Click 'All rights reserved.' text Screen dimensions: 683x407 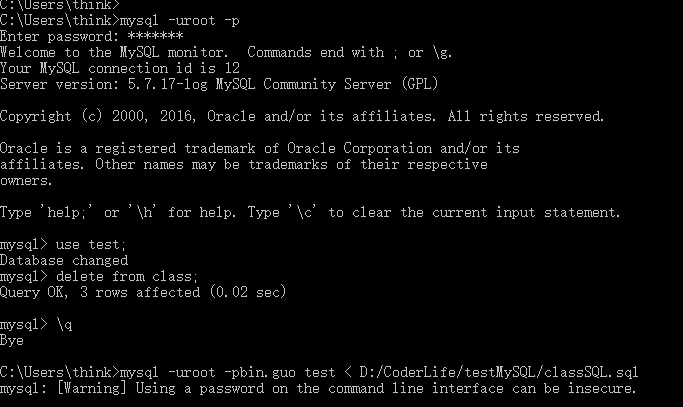click(x=524, y=116)
